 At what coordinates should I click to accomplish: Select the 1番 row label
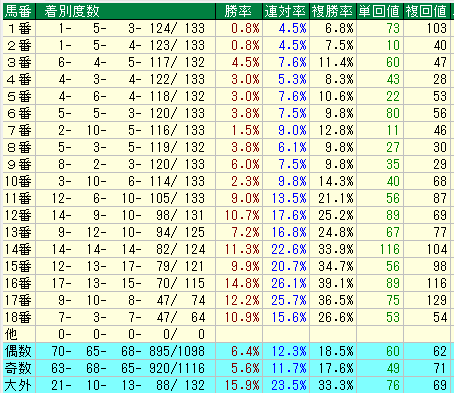tap(19, 29)
